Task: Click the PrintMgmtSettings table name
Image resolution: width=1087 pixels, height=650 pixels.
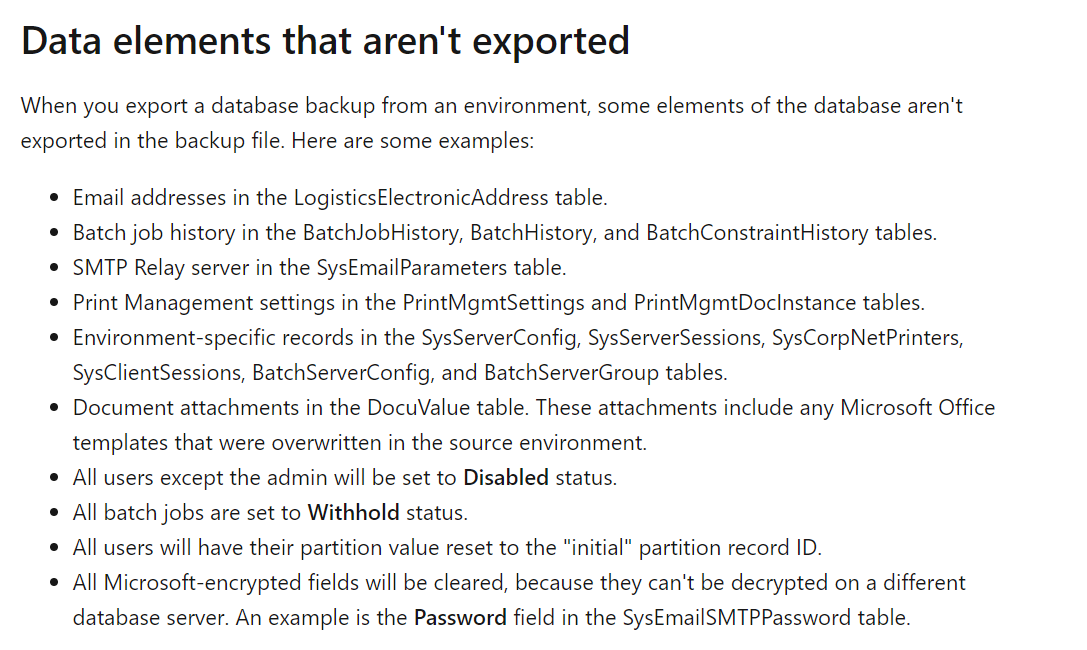Action: 494,302
